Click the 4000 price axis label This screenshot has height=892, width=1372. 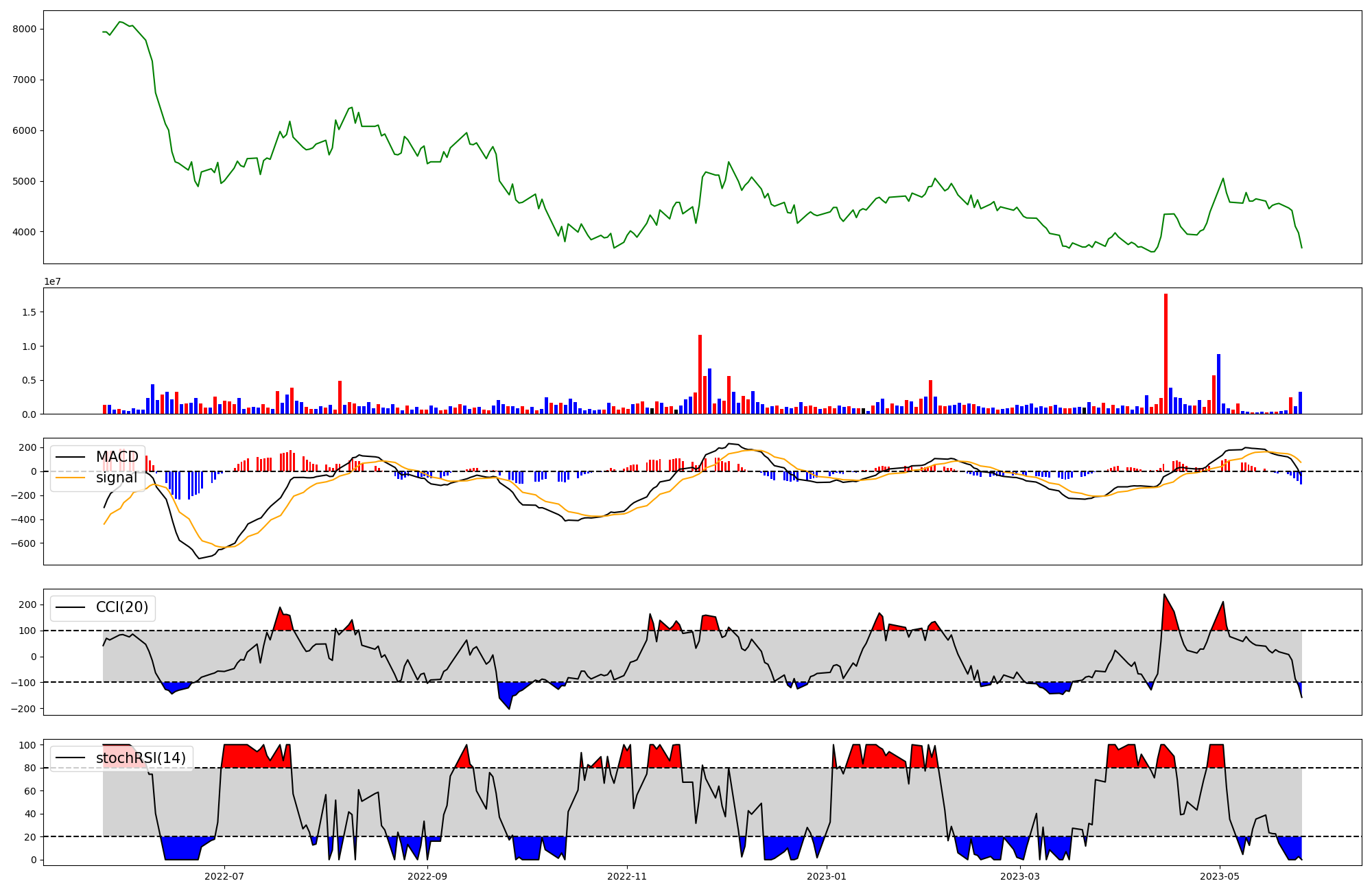(24, 232)
